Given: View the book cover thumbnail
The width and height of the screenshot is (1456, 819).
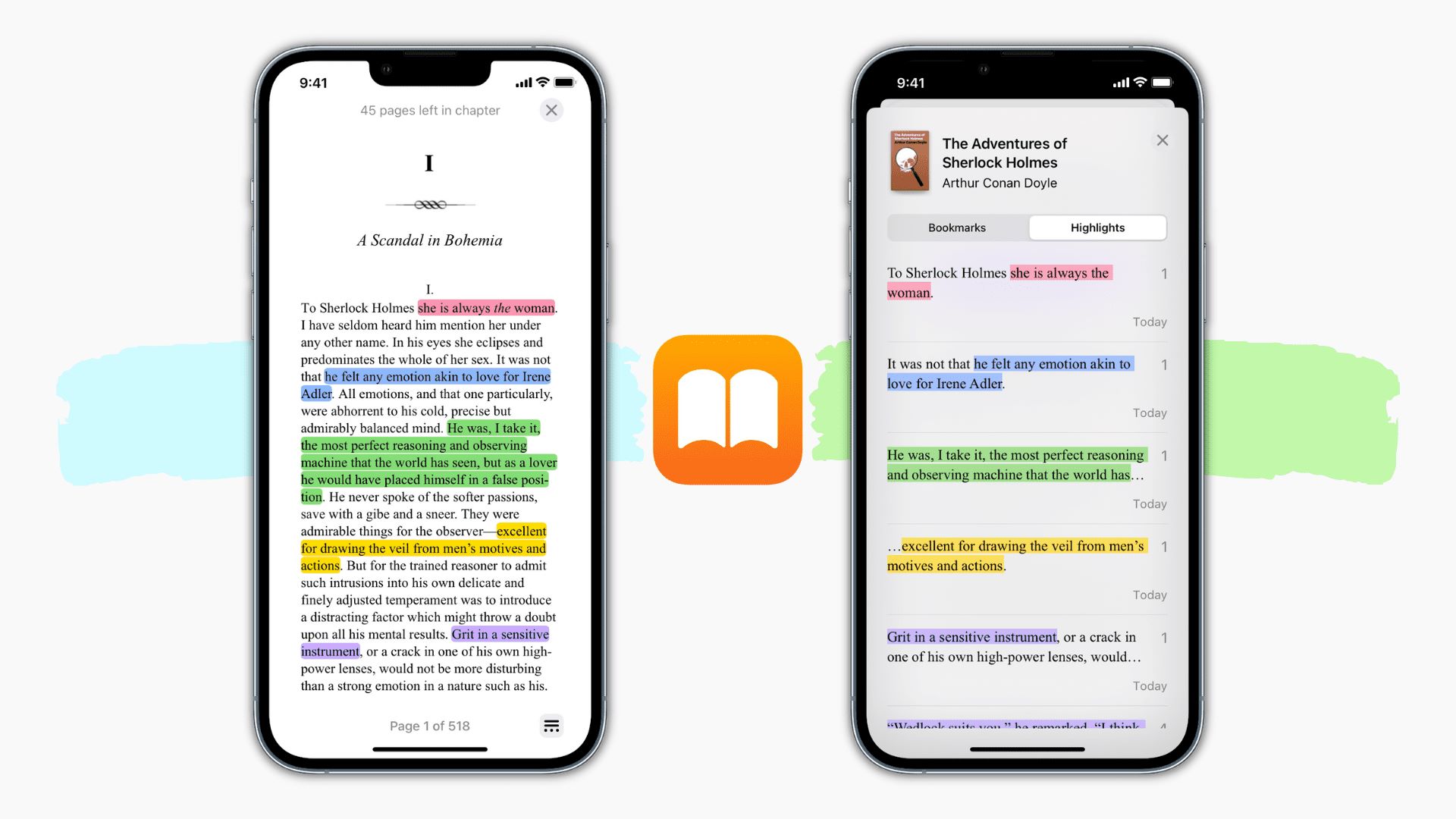Looking at the screenshot, I should pyautogui.click(x=908, y=161).
